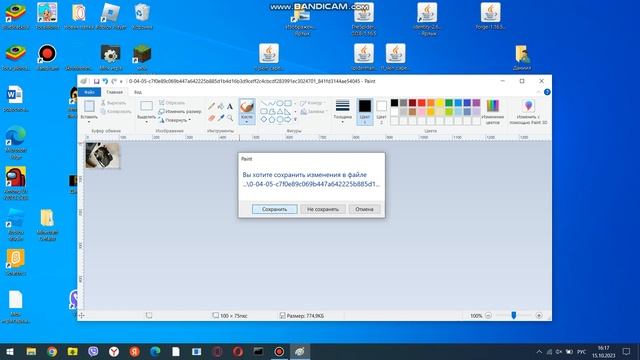Image resolution: width=640 pixels, height=360 pixels.
Task: Click the zoom in plus button
Action: coord(539,316)
